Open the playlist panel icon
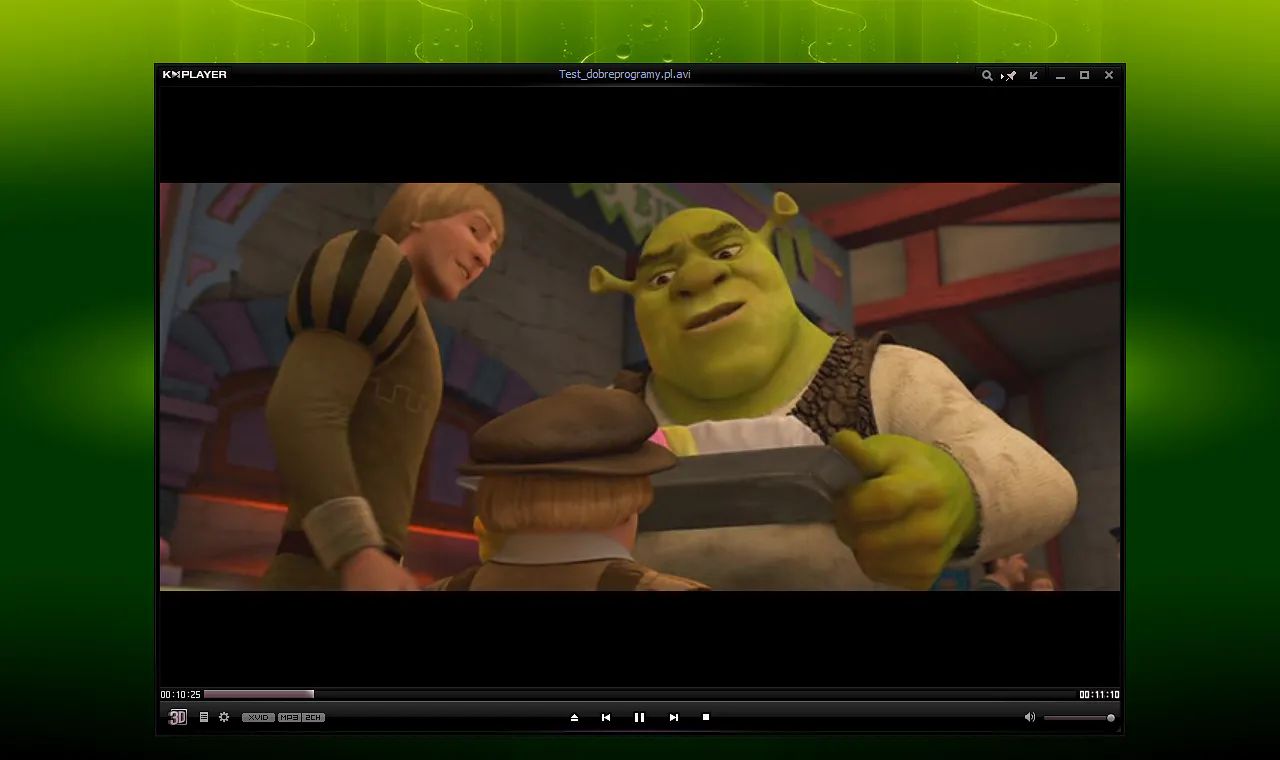 tap(204, 717)
